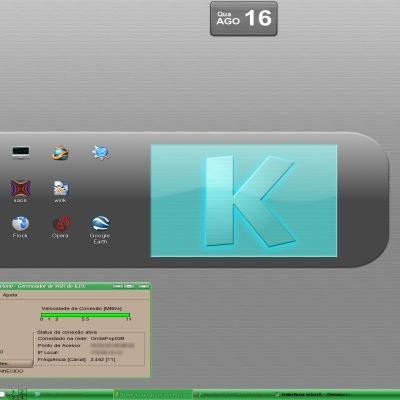The image size is (400, 400).
Task: Click the Qua AGO 16 calendar widget
Action: coord(244,18)
